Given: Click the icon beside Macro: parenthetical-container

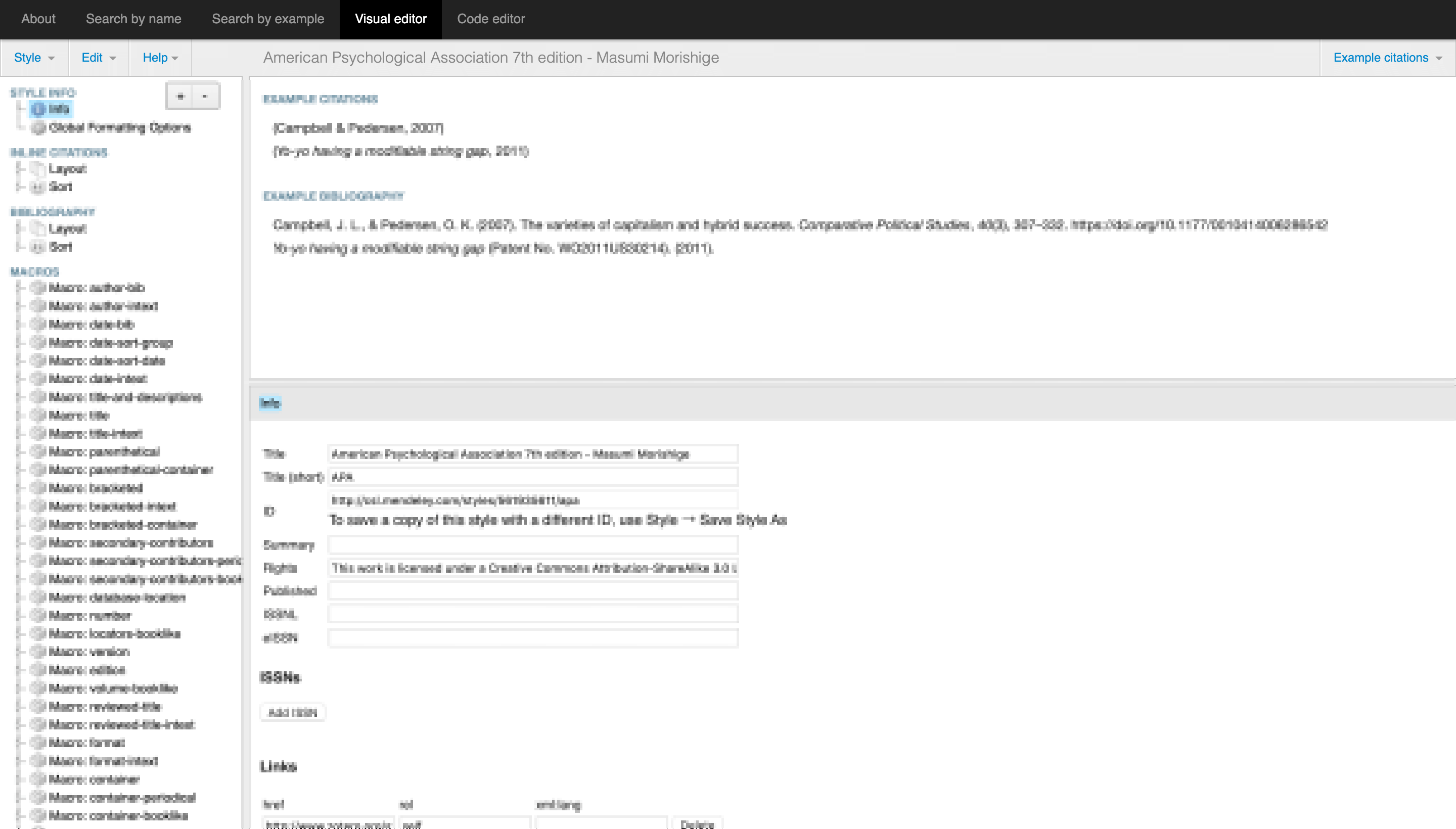Looking at the screenshot, I should (x=38, y=470).
